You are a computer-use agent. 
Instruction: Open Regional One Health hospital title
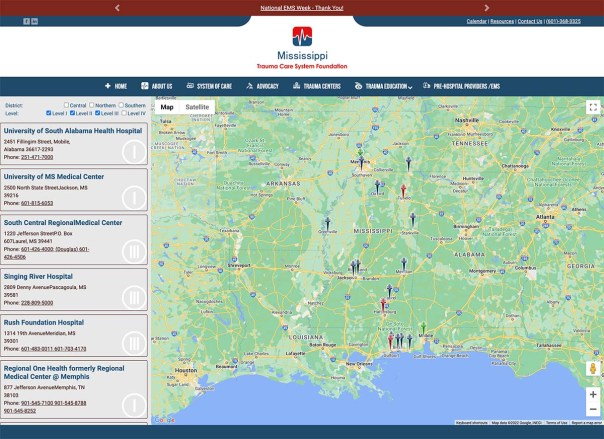click(x=64, y=372)
